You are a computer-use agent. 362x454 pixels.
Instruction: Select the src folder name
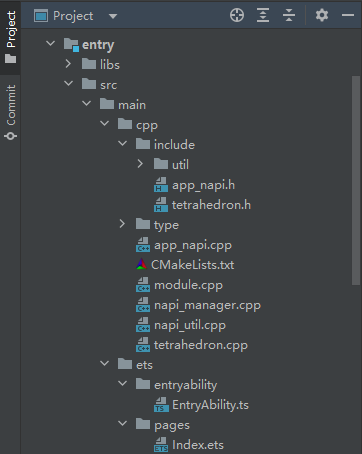pyautogui.click(x=109, y=85)
